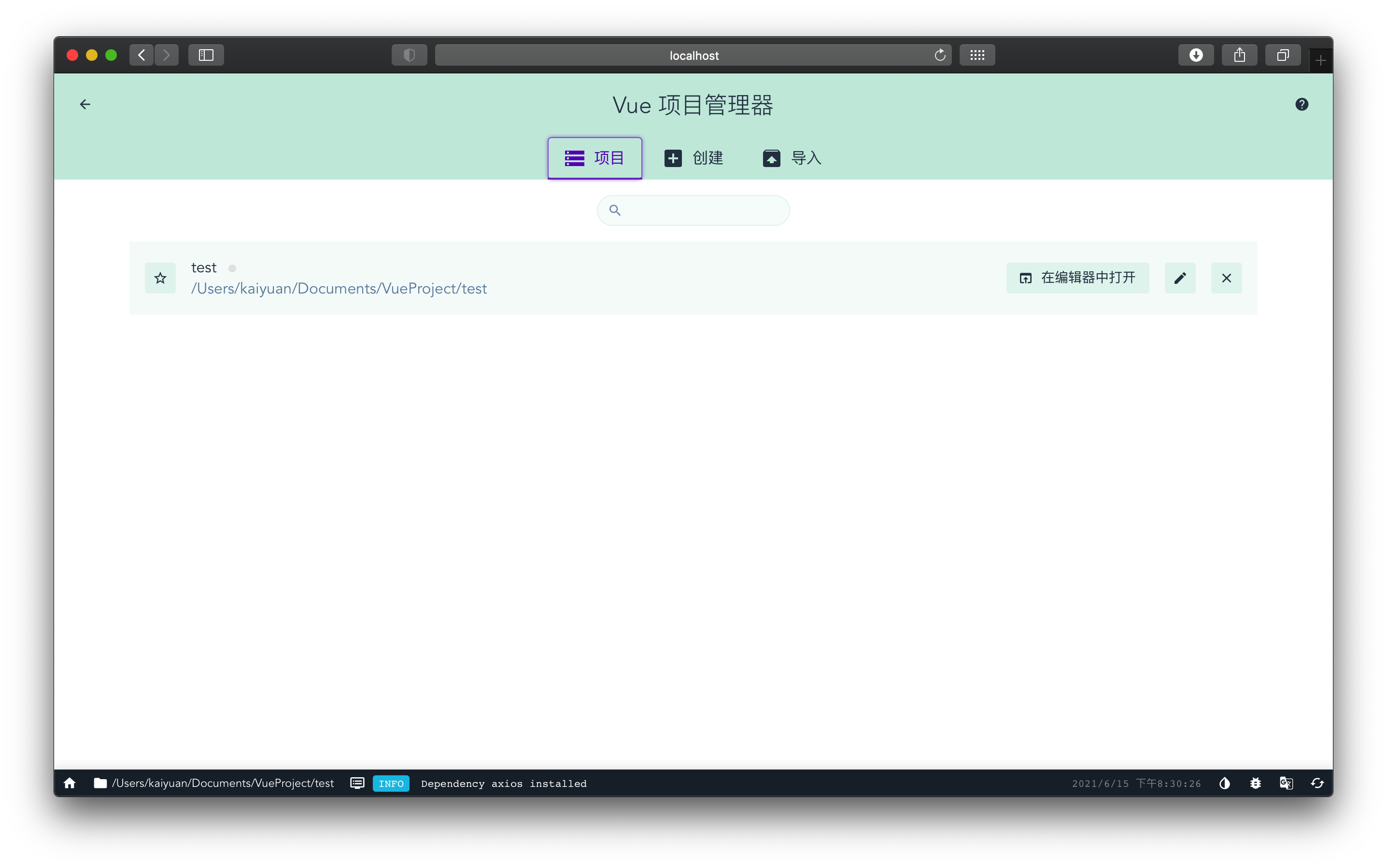Viewport: 1387px width, 868px height.
Task: Open the translate icon in status bar
Action: click(1286, 783)
